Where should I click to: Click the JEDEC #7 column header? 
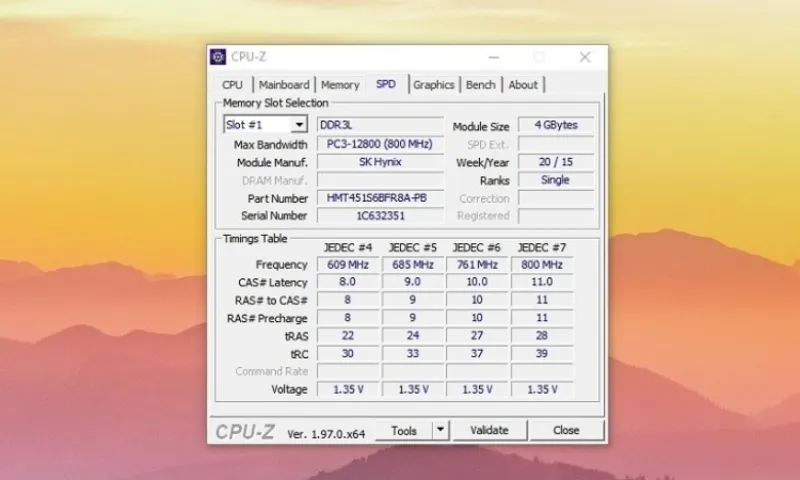coord(542,247)
